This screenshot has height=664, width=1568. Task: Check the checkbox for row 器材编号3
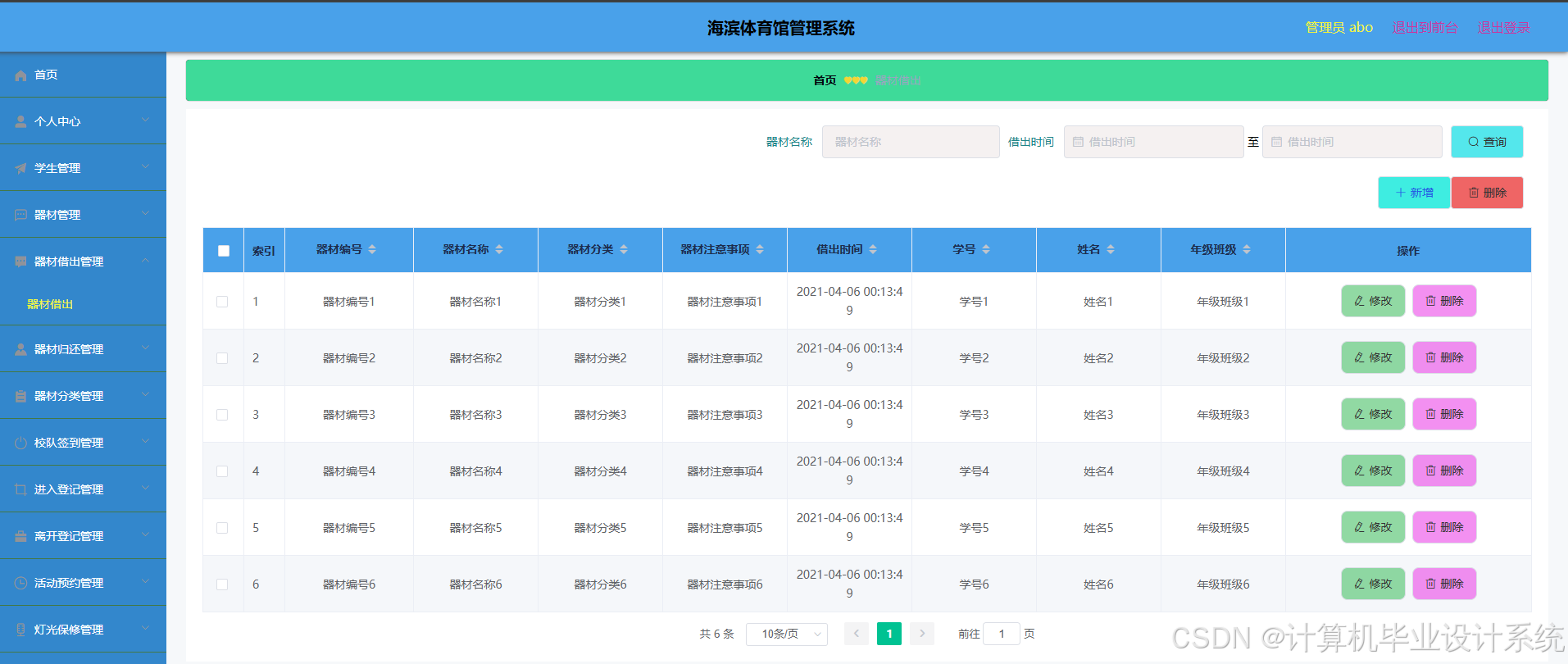[x=222, y=415]
